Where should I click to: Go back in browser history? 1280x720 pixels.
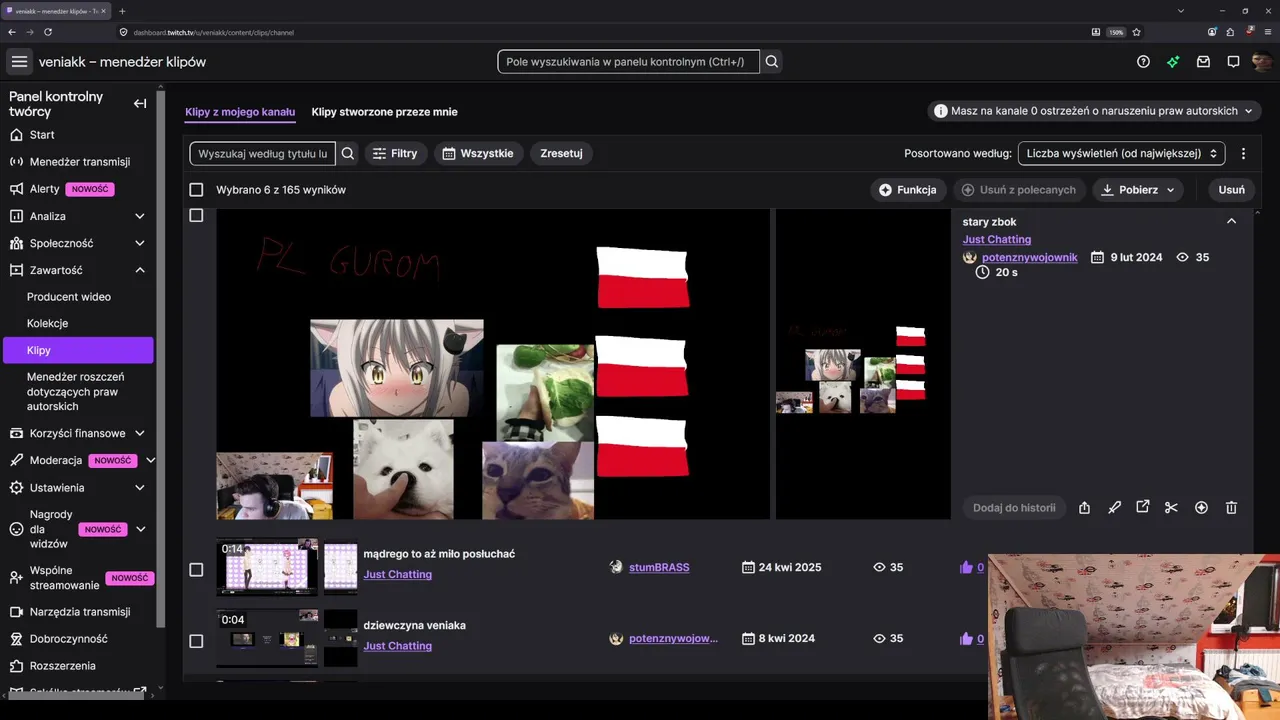pyautogui.click(x=12, y=32)
